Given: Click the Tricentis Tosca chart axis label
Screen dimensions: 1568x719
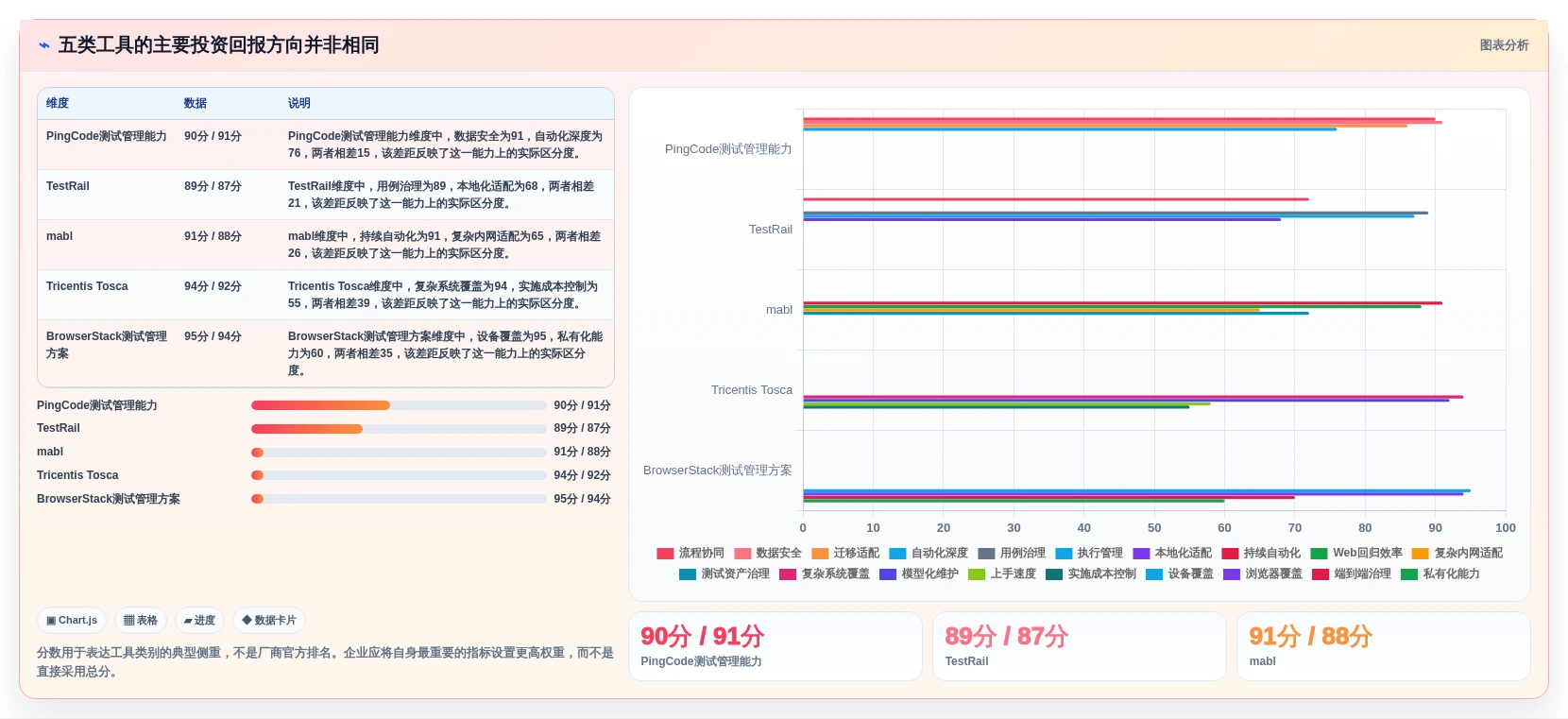Looking at the screenshot, I should (x=752, y=390).
